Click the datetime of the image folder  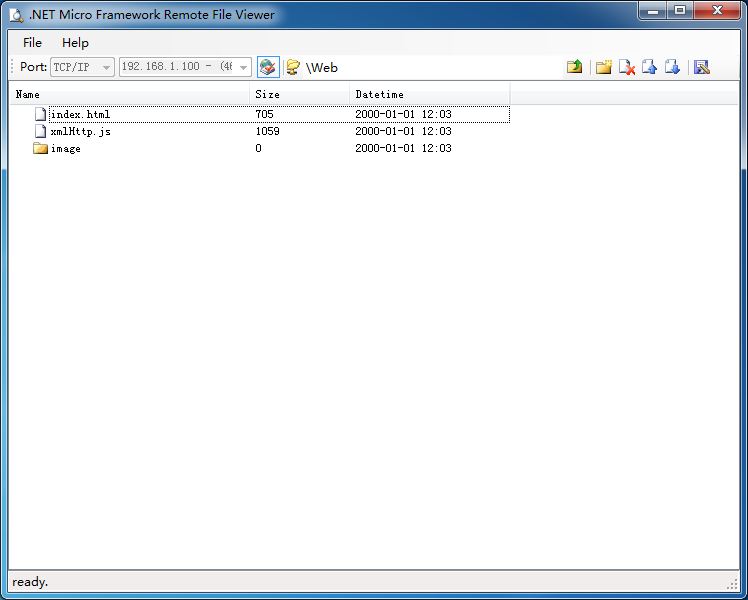(x=403, y=148)
